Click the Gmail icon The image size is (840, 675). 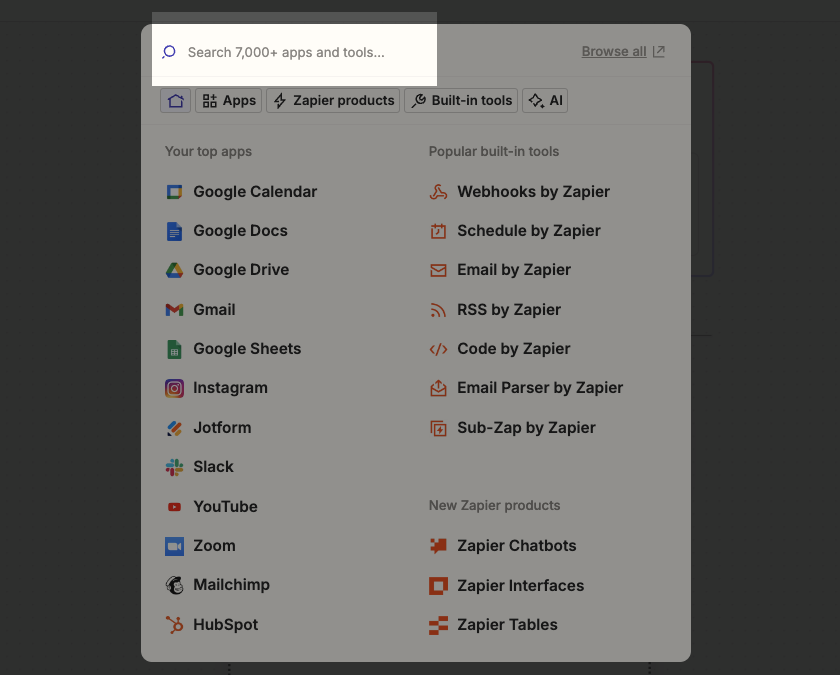pos(174,310)
